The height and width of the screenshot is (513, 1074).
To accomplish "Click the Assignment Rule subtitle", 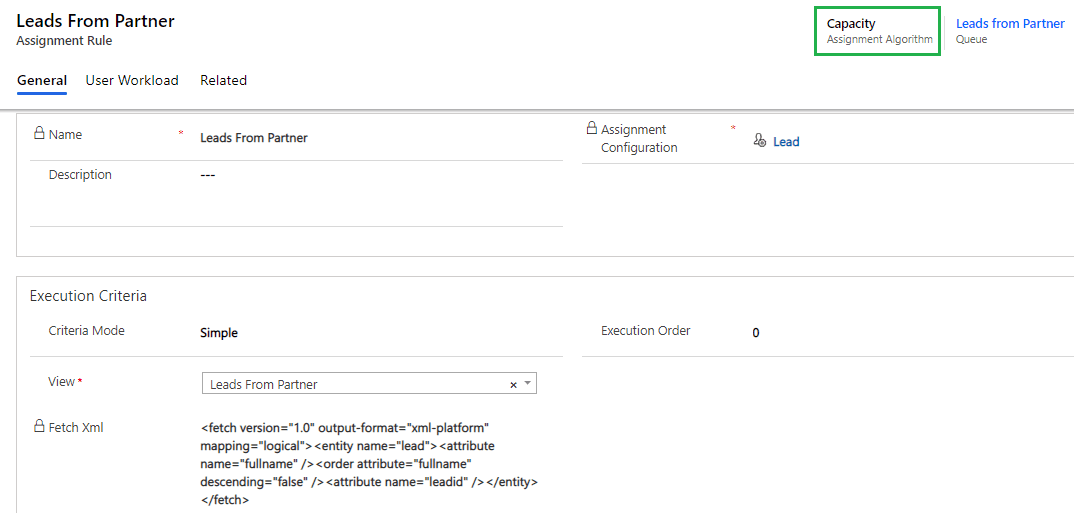I will tap(64, 40).
